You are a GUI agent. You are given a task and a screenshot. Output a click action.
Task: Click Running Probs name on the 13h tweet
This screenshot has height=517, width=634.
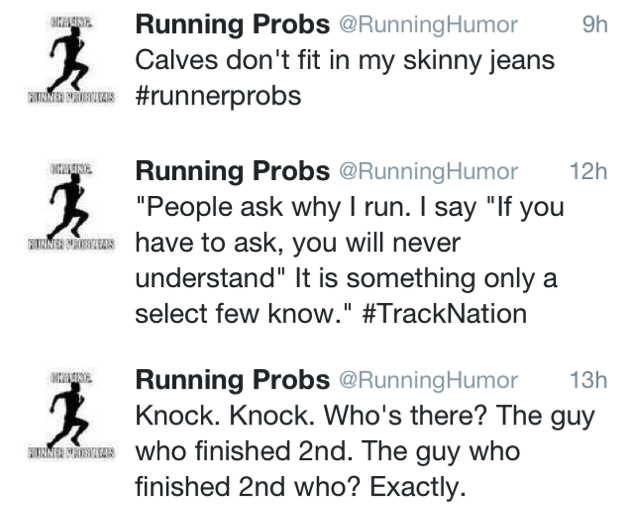[x=231, y=380]
